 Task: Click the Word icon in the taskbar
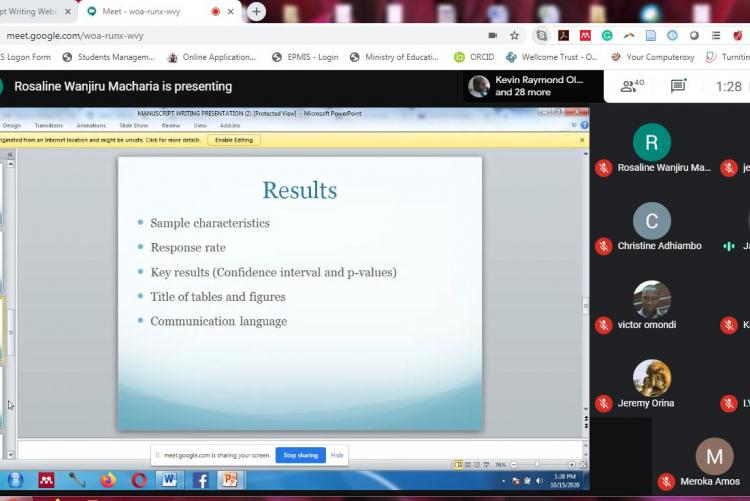point(169,480)
